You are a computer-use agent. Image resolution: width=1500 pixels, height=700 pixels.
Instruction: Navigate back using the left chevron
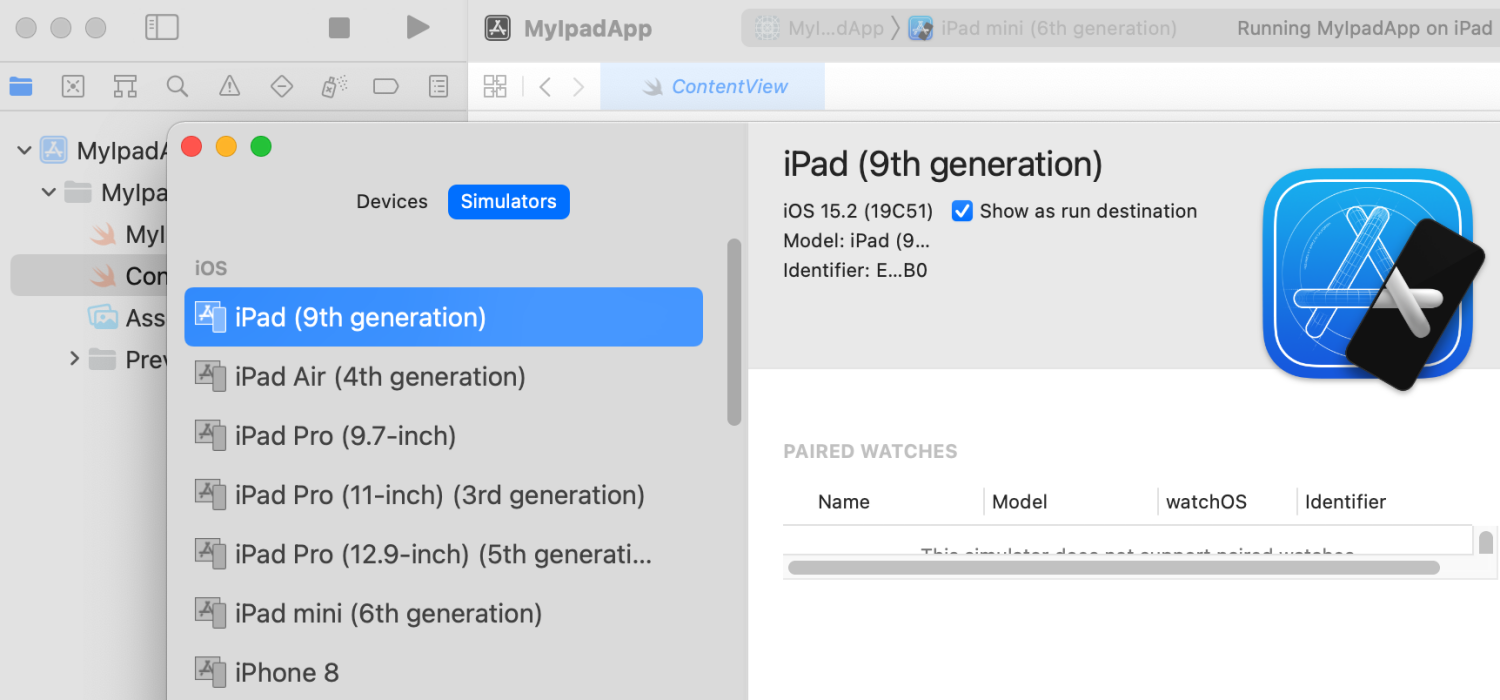545,86
